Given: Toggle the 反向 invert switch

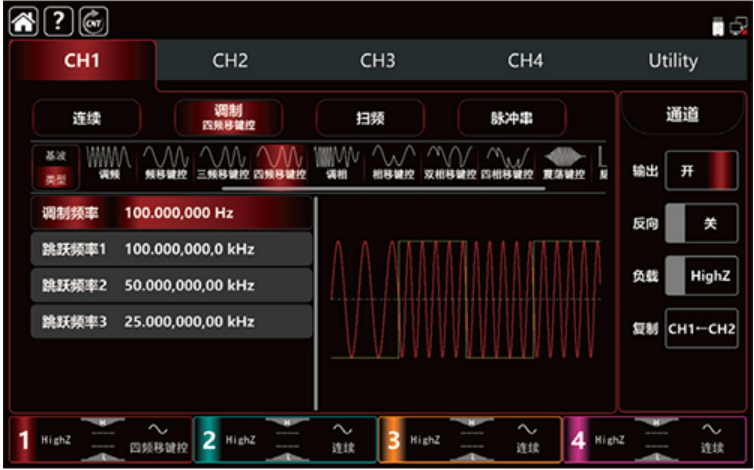Looking at the screenshot, I should pyautogui.click(x=700, y=223).
